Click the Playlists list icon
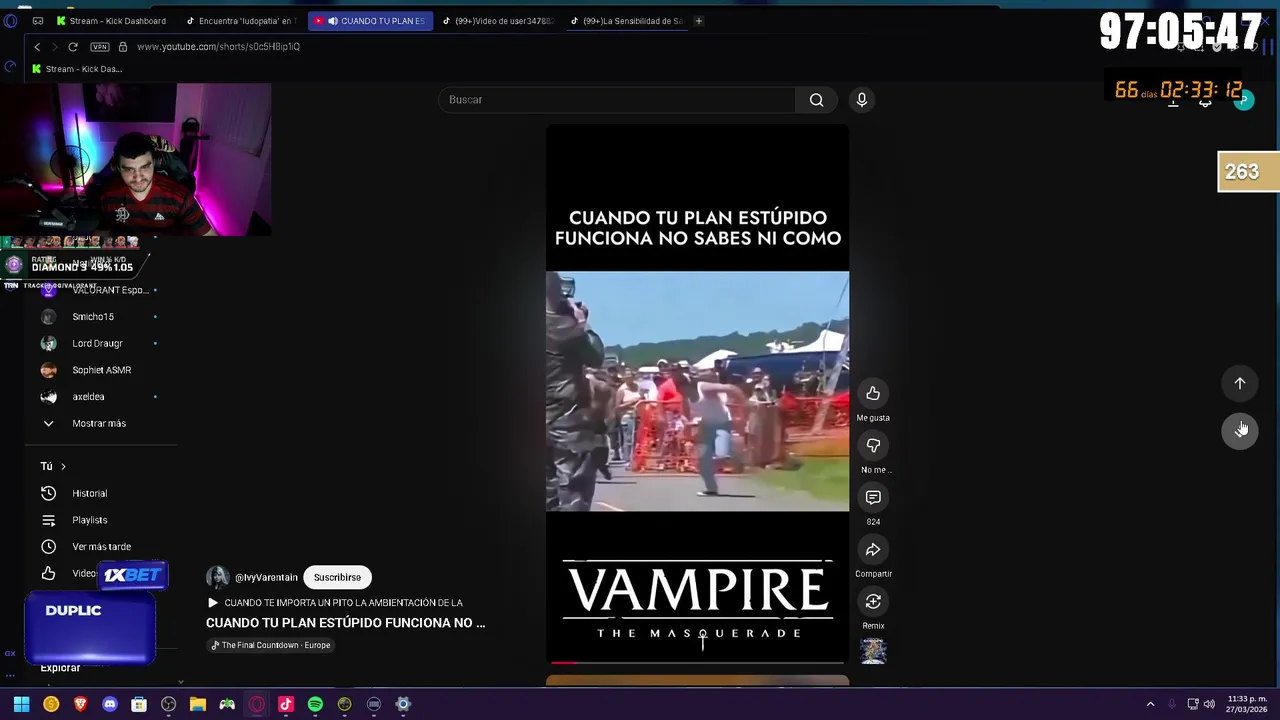Screen dimensions: 1280x720 tap(48, 520)
